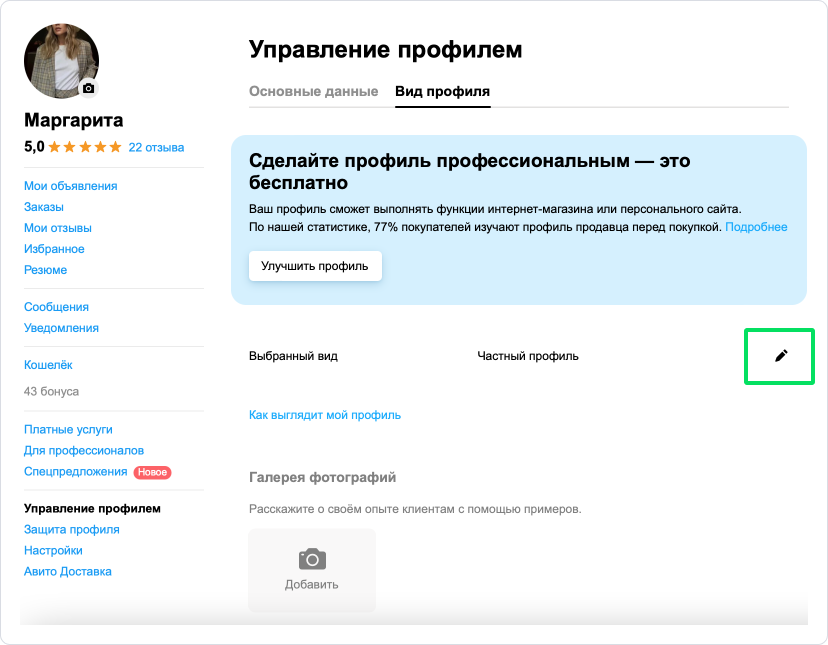The image size is (828, 645).
Task: Open the Заказы section
Action: click(44, 207)
